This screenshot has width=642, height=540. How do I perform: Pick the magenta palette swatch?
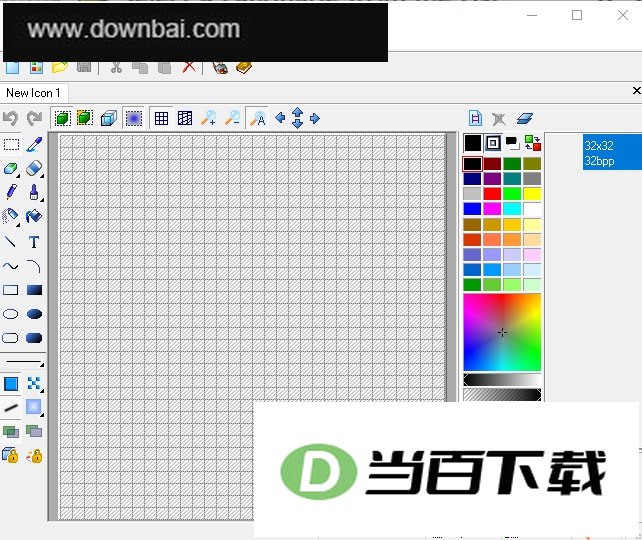pos(492,209)
